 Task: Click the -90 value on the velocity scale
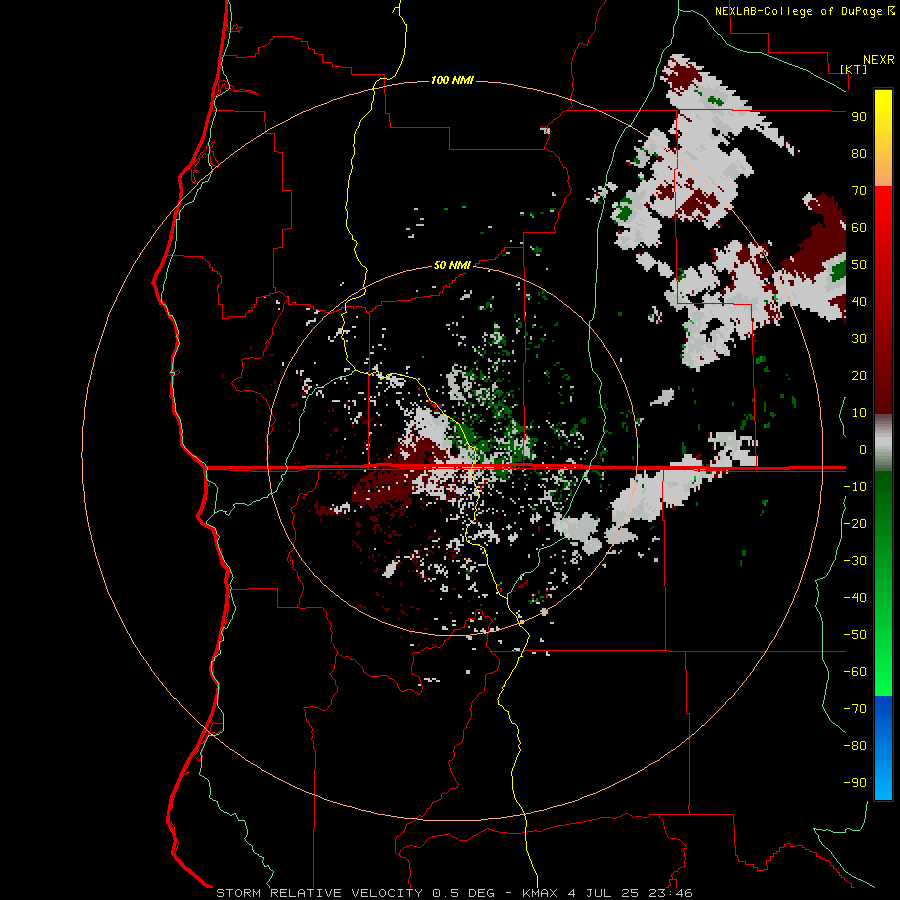pyautogui.click(x=855, y=783)
